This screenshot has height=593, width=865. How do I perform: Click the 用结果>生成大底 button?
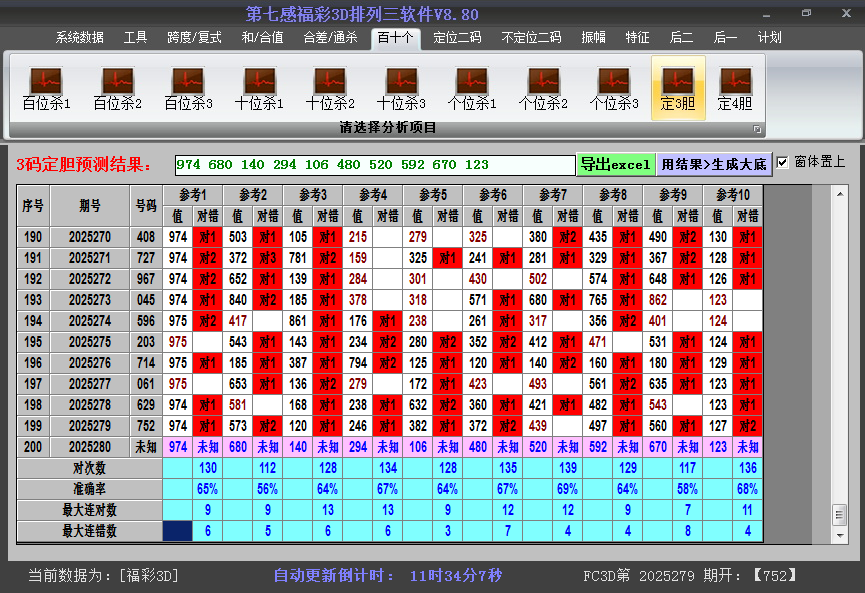click(712, 162)
